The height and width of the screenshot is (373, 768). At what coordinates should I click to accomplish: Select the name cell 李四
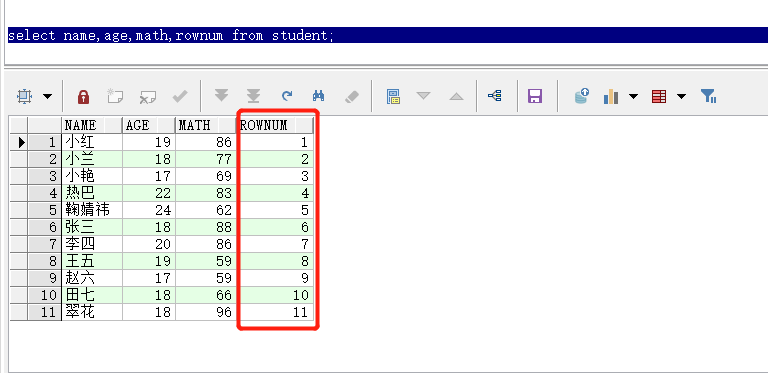[92, 244]
